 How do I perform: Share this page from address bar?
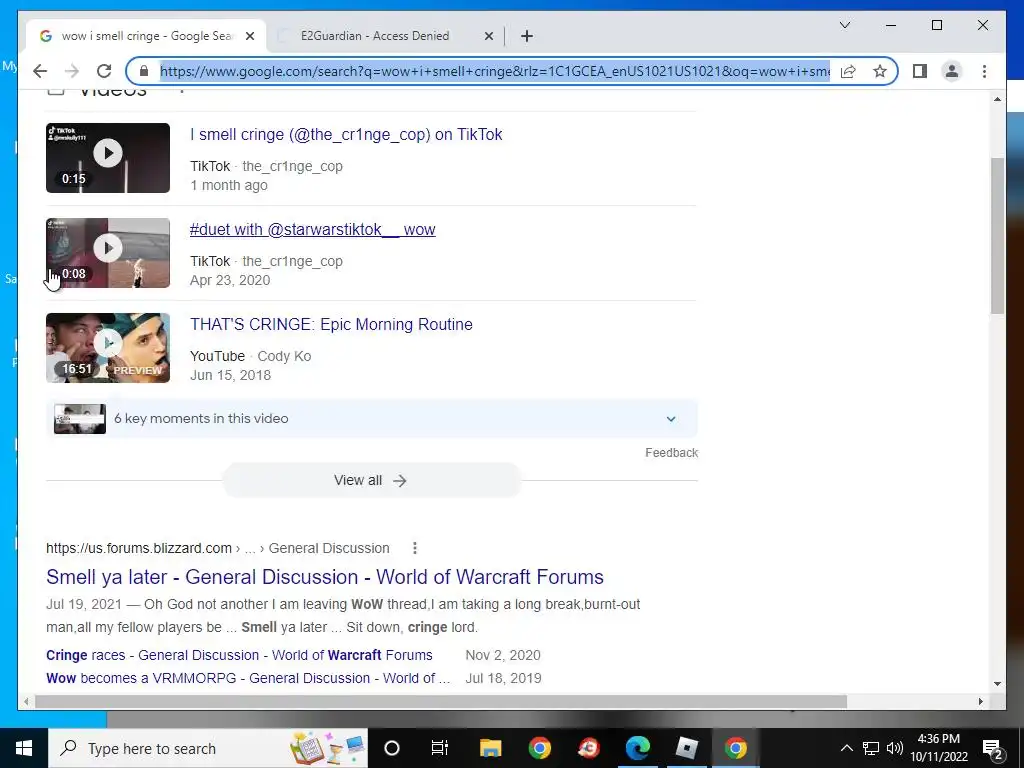point(848,71)
